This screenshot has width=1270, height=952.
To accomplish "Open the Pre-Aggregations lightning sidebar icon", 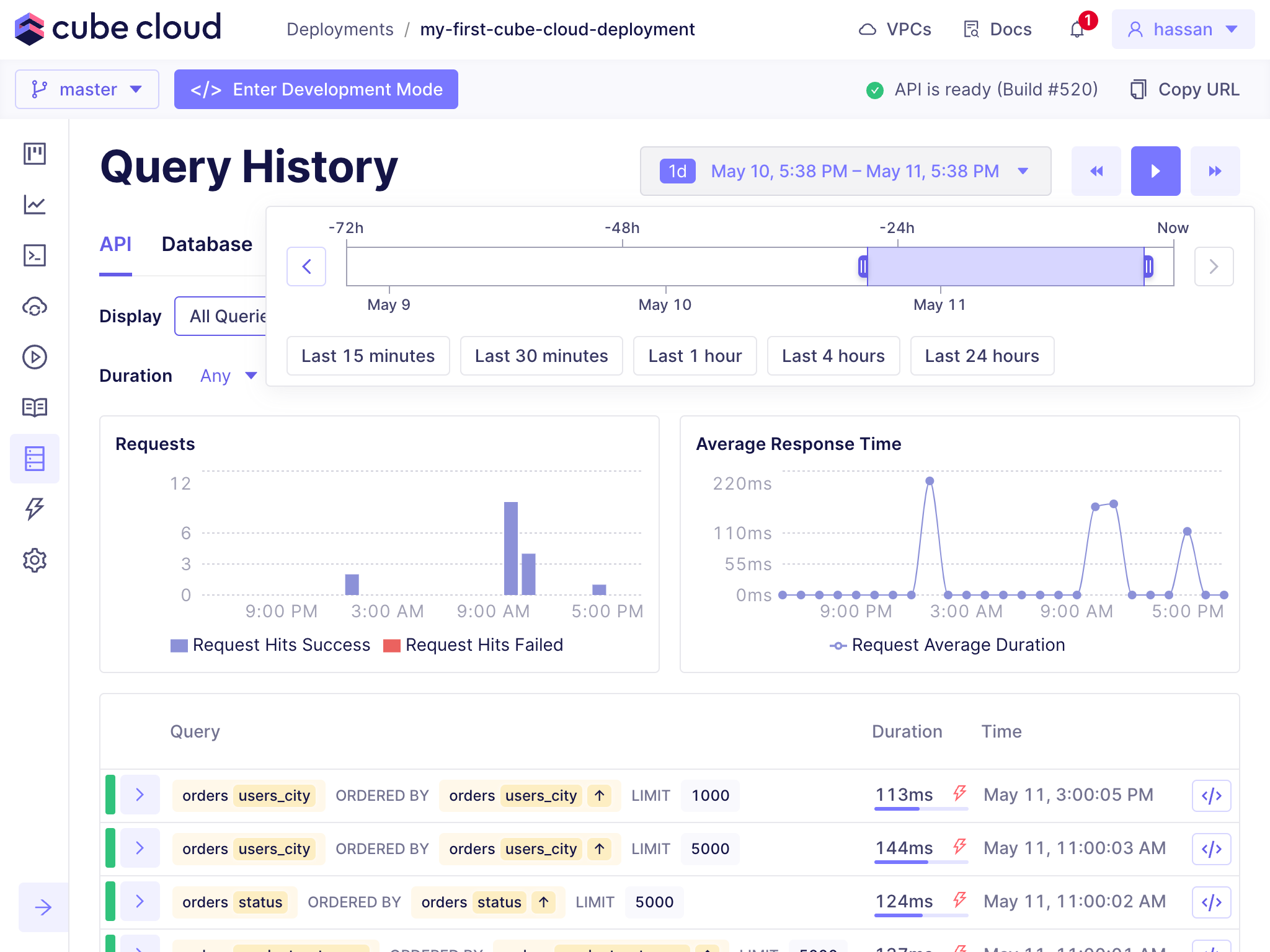I will tap(35, 509).
